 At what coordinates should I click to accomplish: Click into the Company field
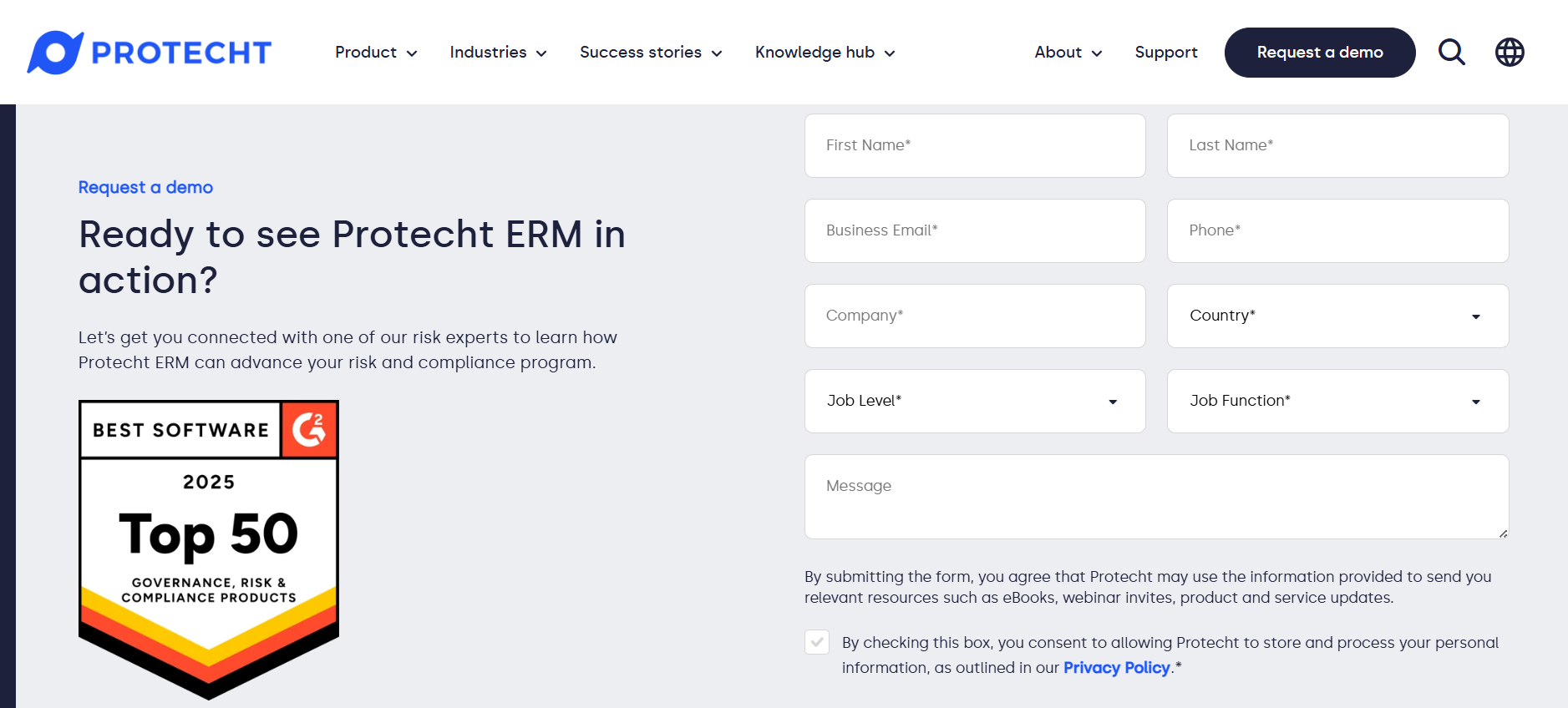(x=975, y=316)
